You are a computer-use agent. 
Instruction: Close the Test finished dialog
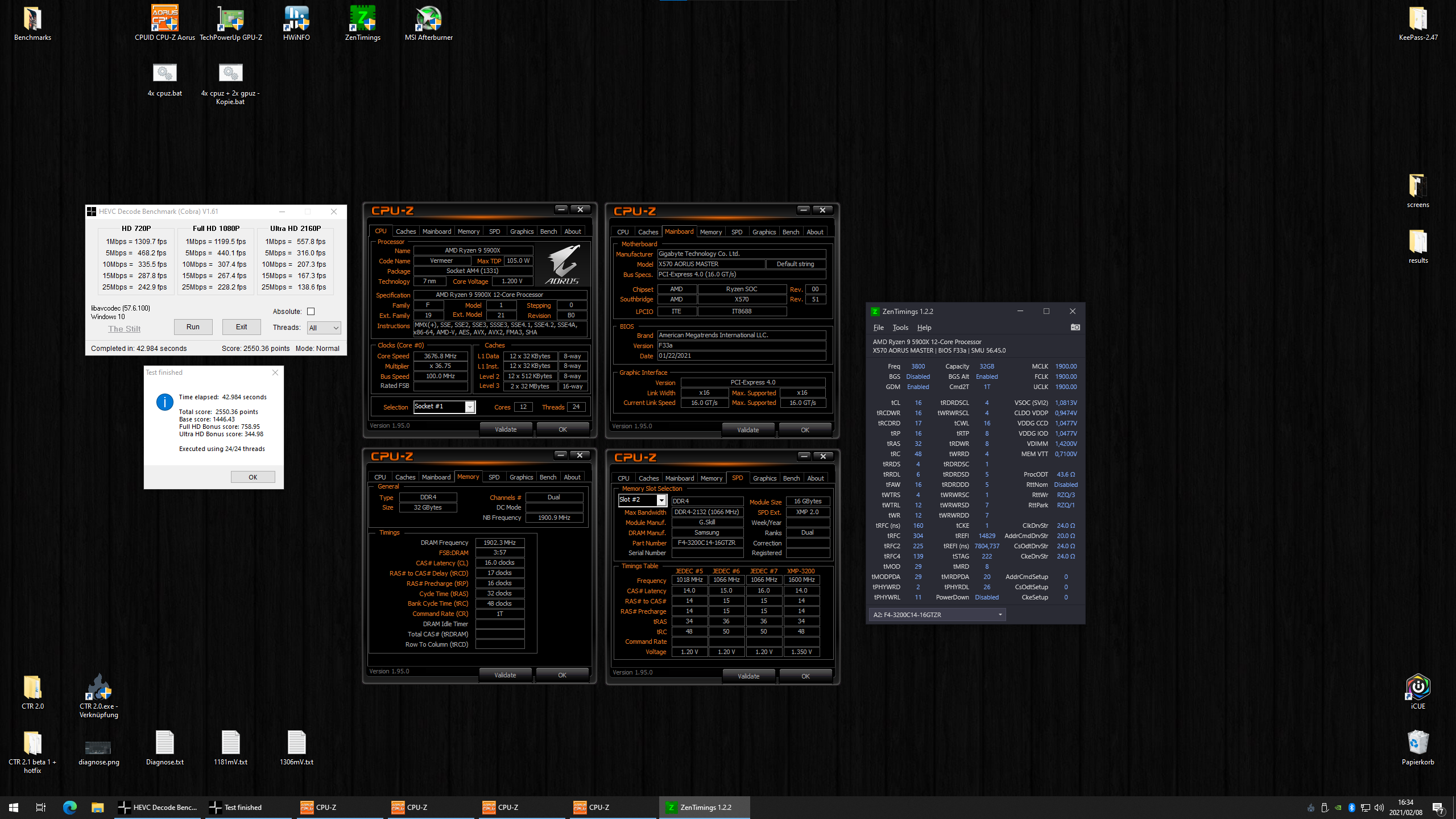tap(275, 373)
